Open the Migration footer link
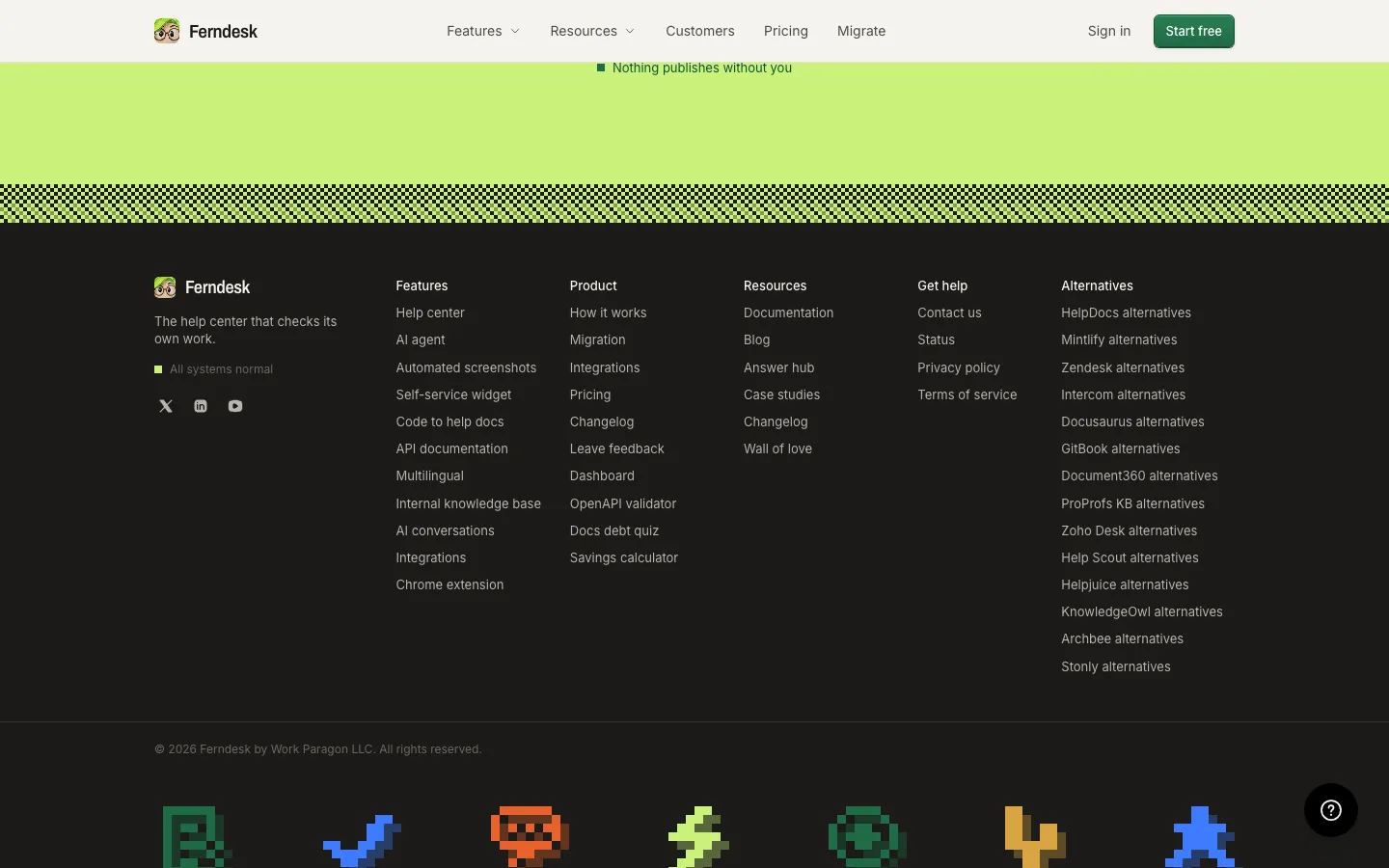1389x868 pixels. [598, 340]
